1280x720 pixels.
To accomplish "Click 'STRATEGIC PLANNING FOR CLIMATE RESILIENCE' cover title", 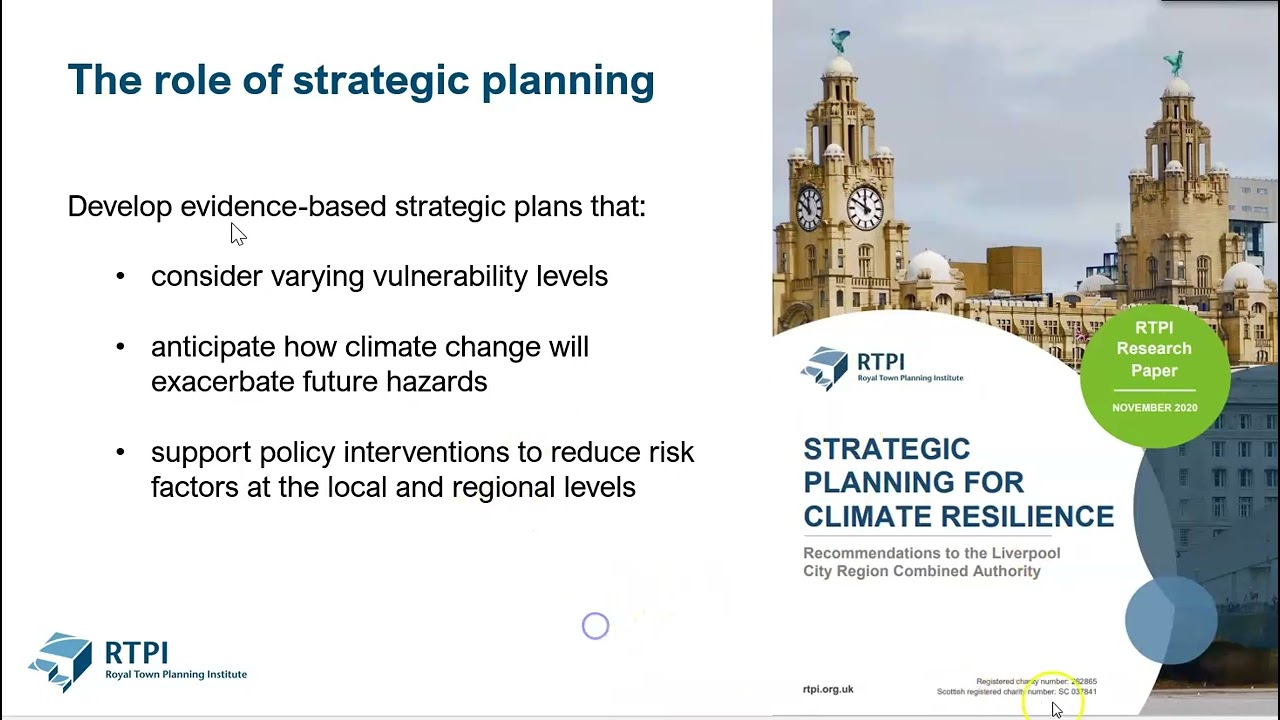I will [958, 483].
